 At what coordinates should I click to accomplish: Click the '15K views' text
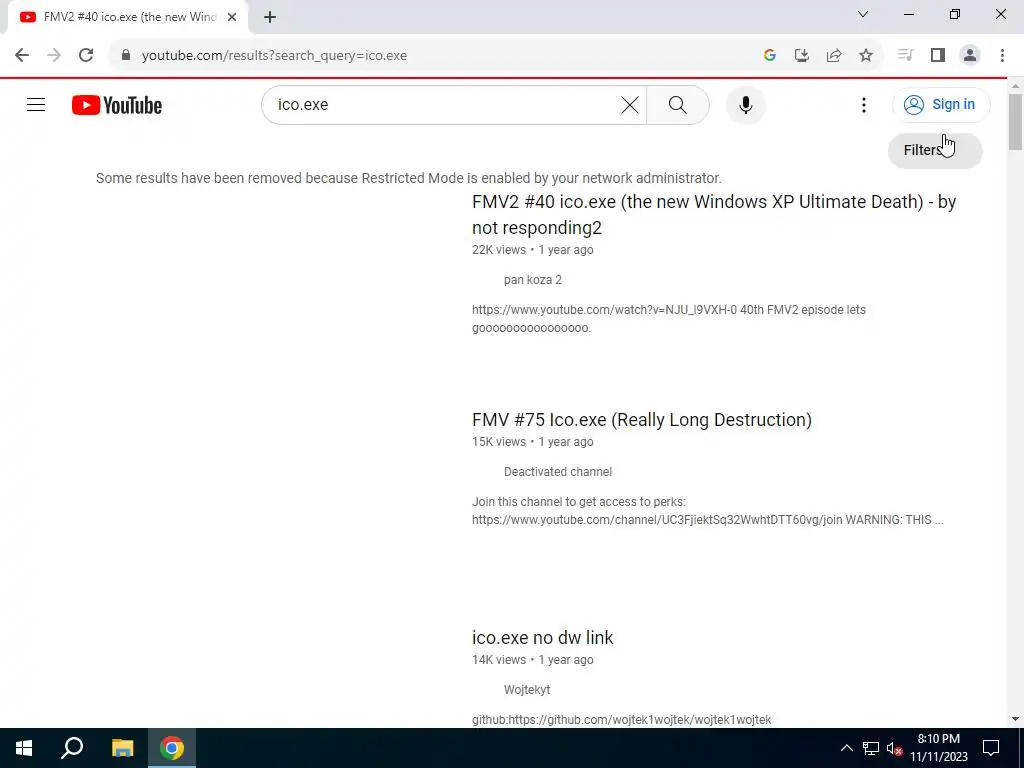tap(499, 441)
